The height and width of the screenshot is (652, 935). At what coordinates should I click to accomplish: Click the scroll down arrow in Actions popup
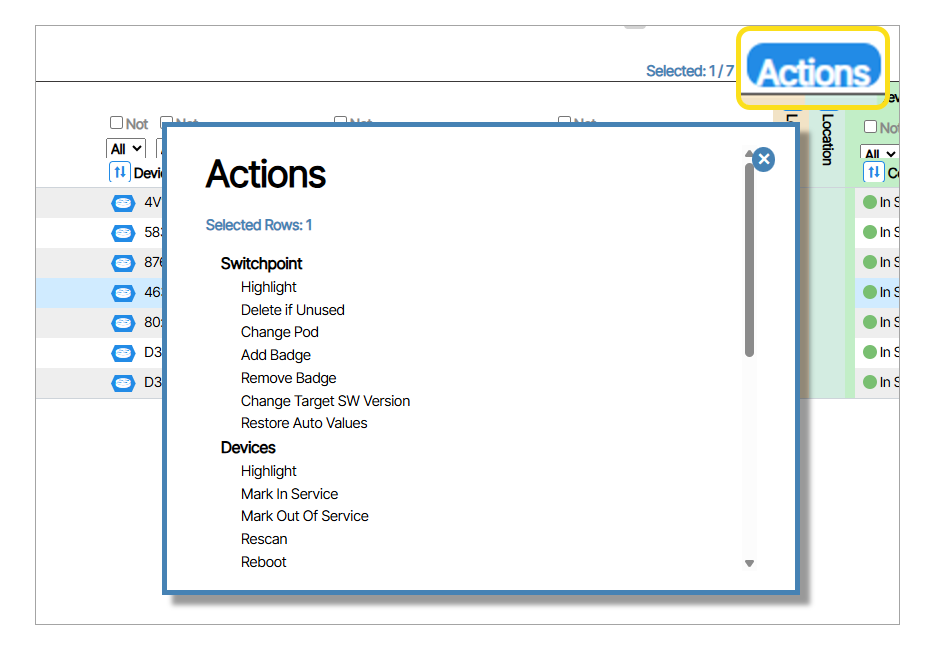coord(749,564)
